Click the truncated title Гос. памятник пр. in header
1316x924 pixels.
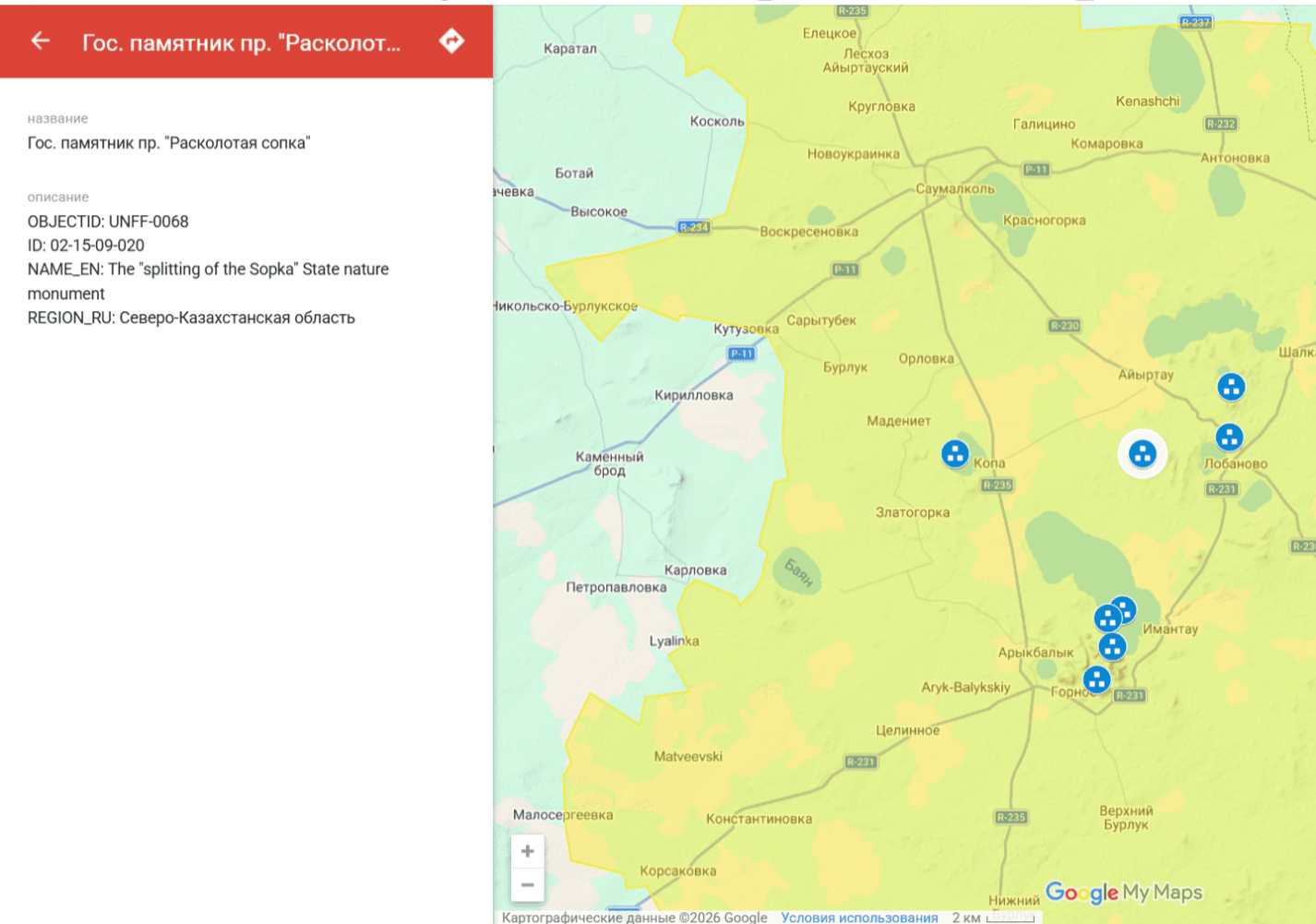click(242, 42)
